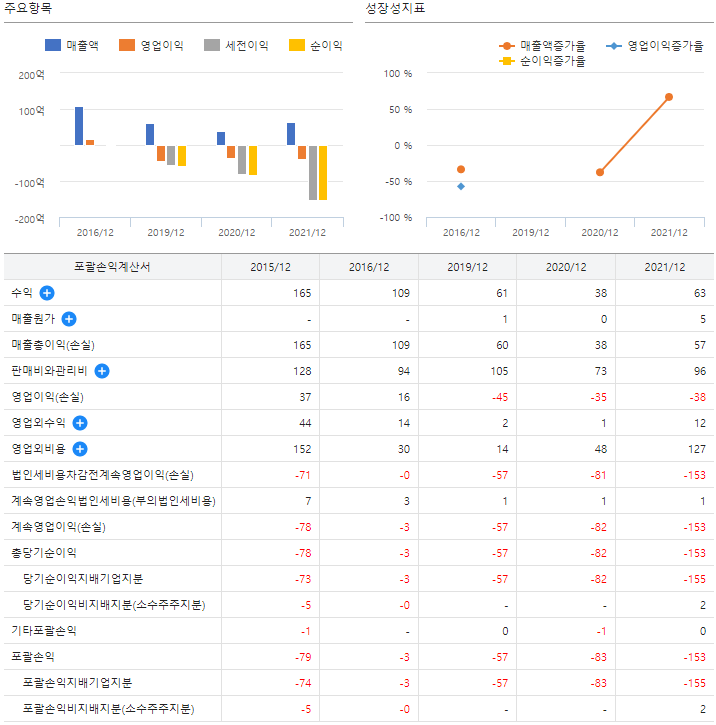Image resolution: width=716 pixels, height=725 pixels.
Task: Click the 포괄손익비지배지분(소수주주지분) row label
Action: (109, 709)
